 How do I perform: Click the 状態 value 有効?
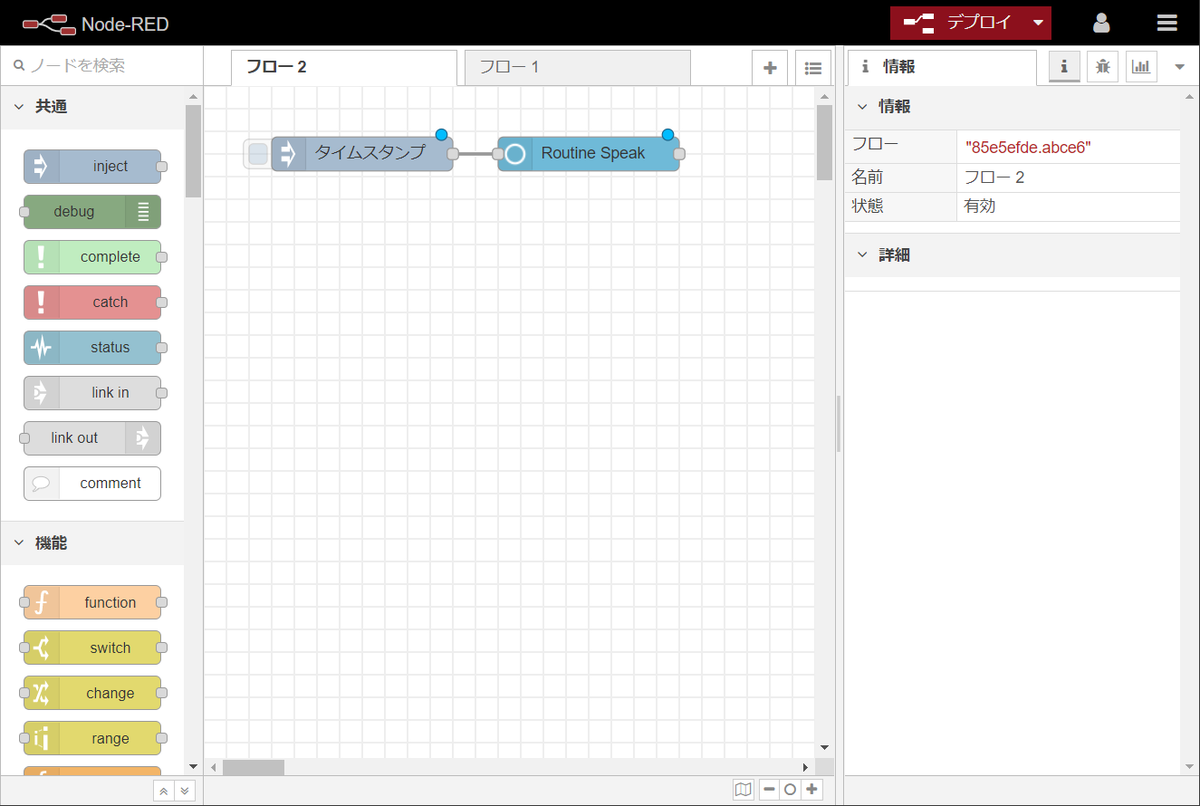pos(980,207)
